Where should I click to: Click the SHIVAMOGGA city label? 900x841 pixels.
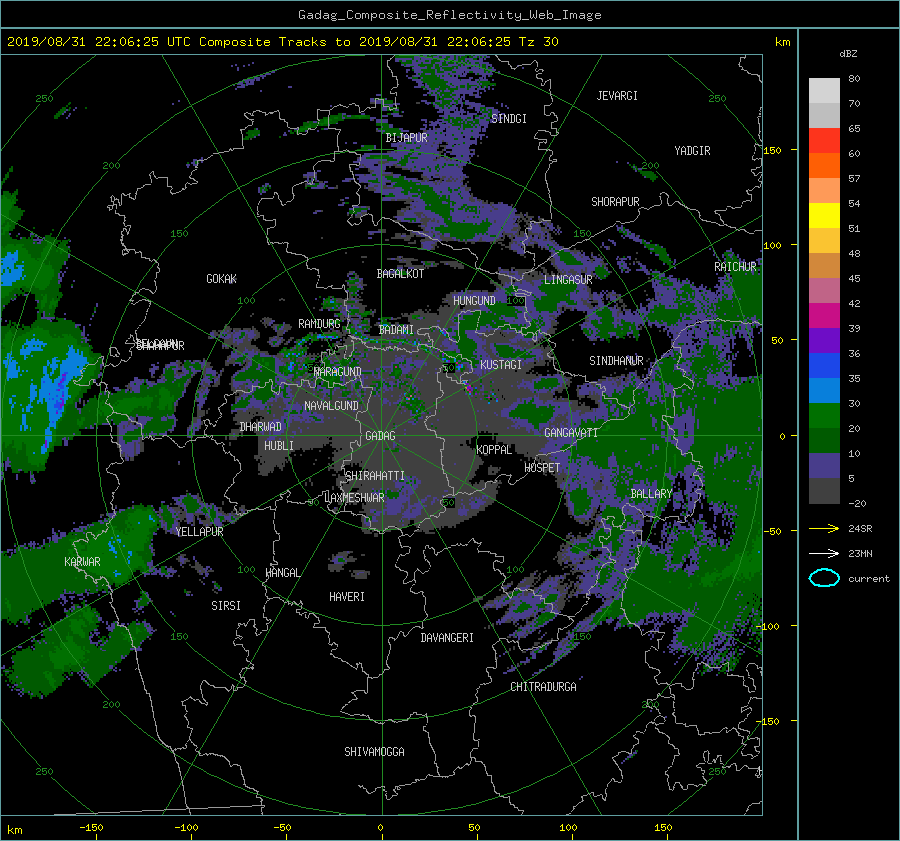374,752
